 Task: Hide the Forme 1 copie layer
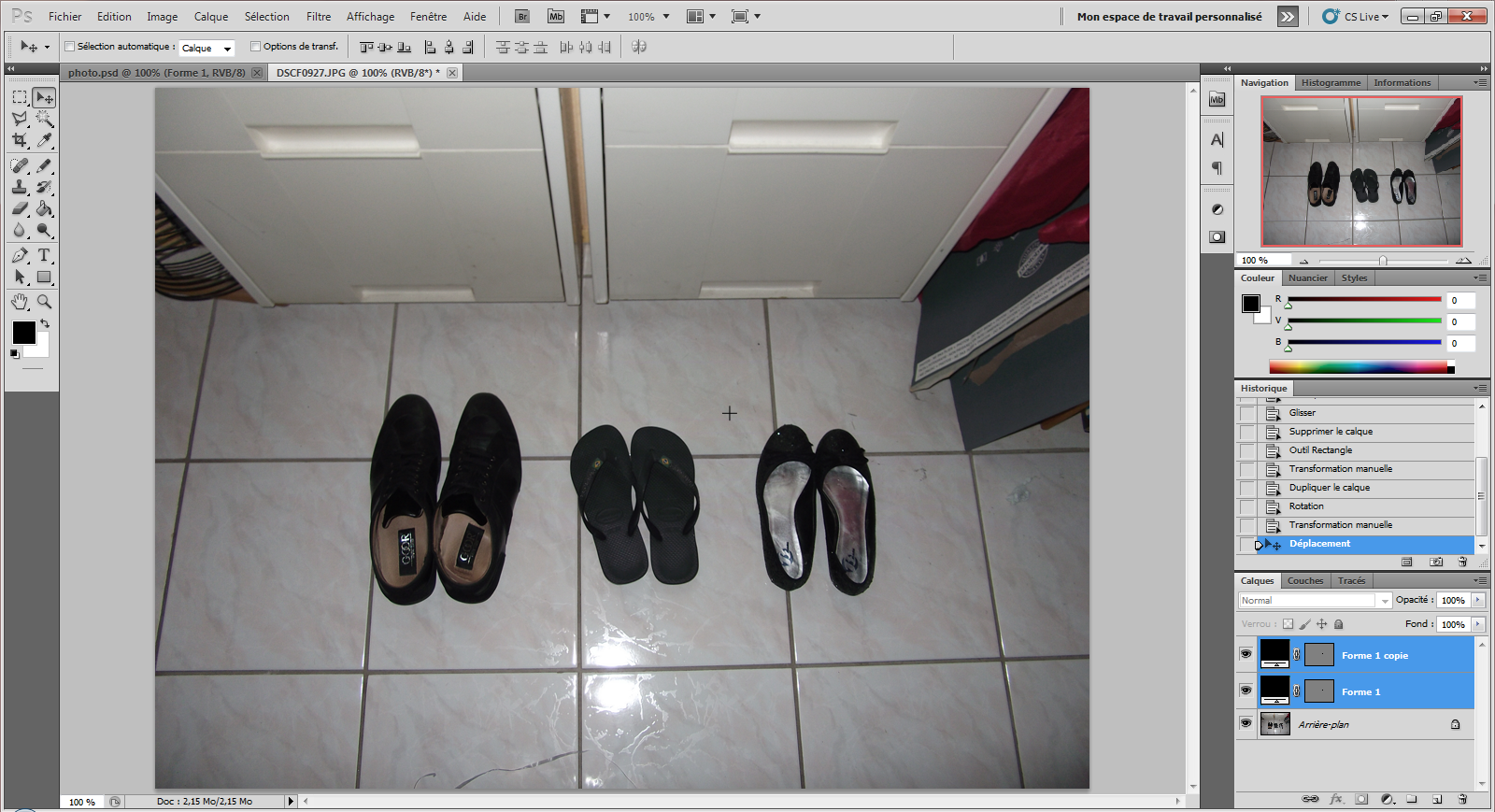[x=1246, y=654]
